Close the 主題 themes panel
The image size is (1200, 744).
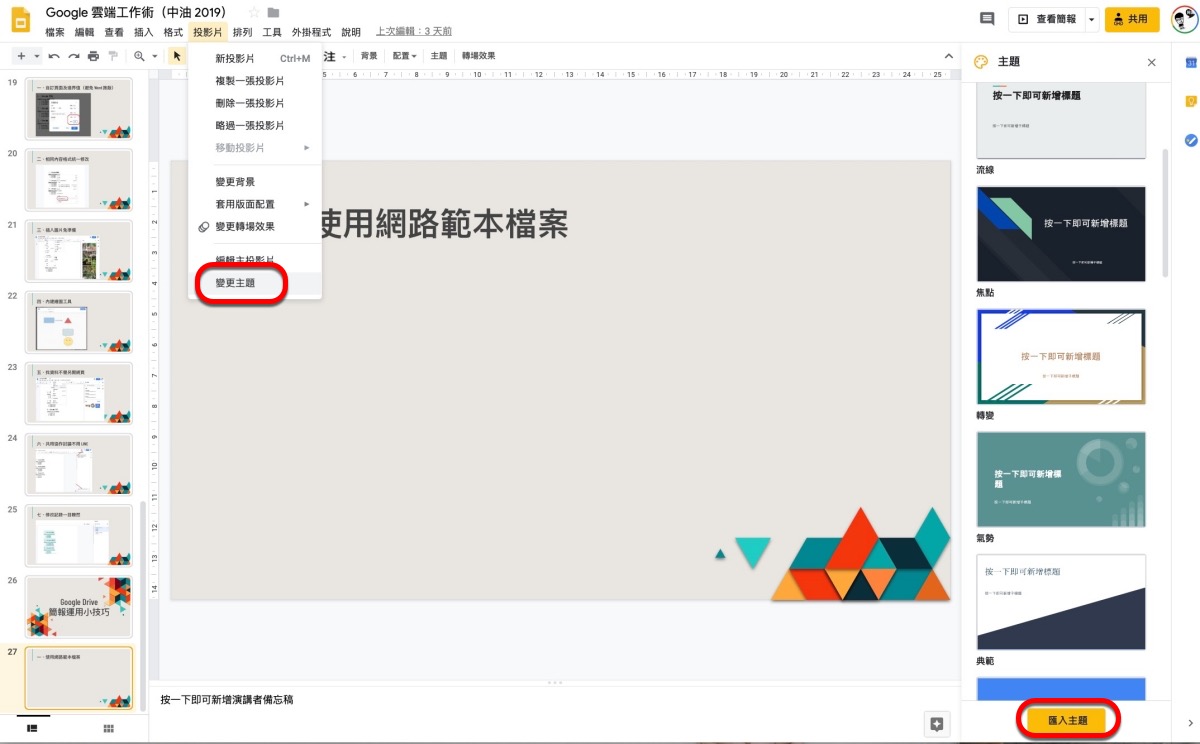[x=1151, y=62]
